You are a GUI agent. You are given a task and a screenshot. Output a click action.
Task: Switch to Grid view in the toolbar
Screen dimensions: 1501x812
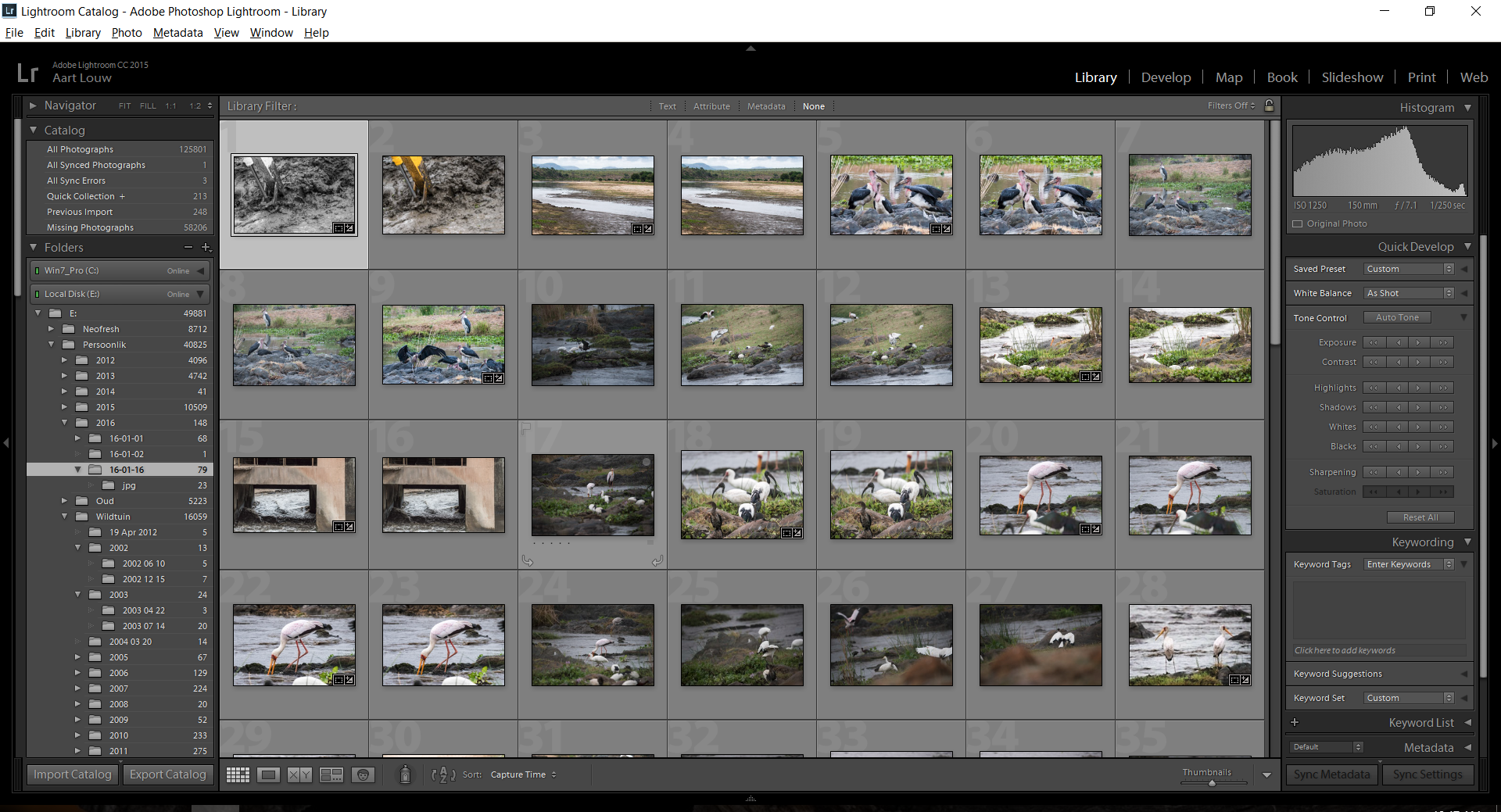(238, 774)
